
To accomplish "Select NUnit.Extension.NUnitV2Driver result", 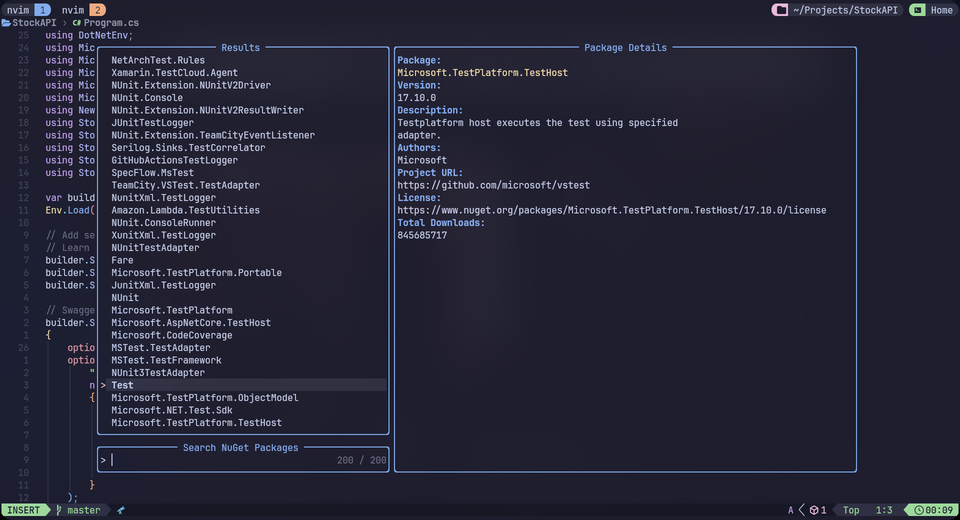I will click(191, 85).
